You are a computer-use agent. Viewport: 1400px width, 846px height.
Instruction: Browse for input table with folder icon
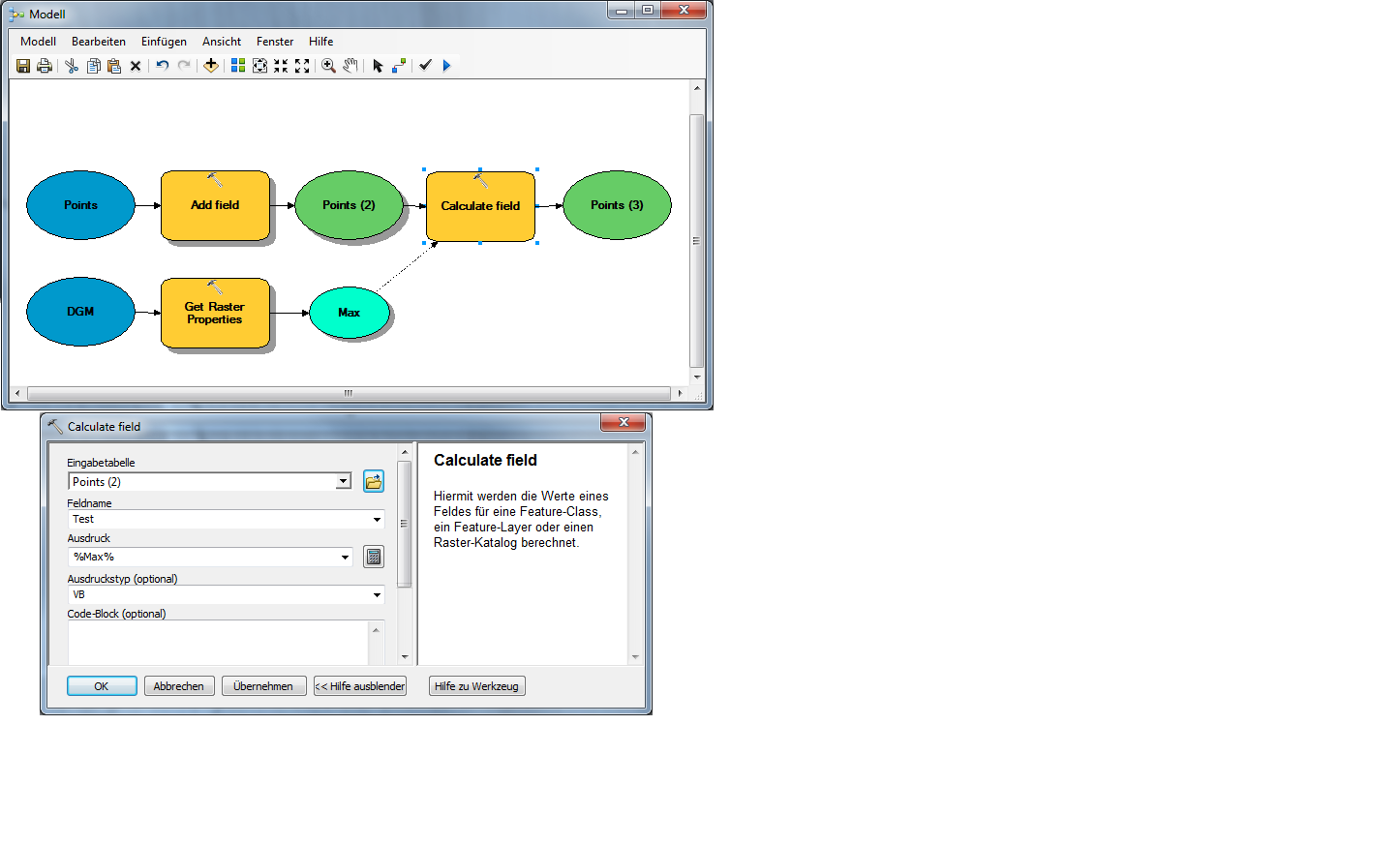374,481
